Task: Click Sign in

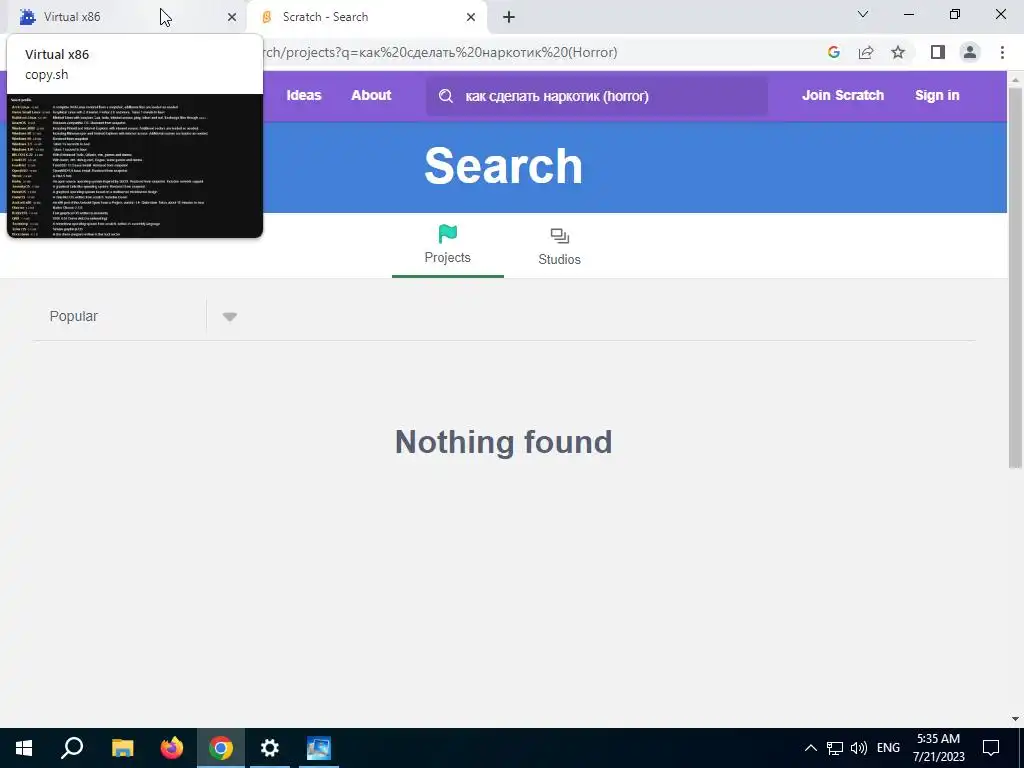Action: (x=936, y=95)
